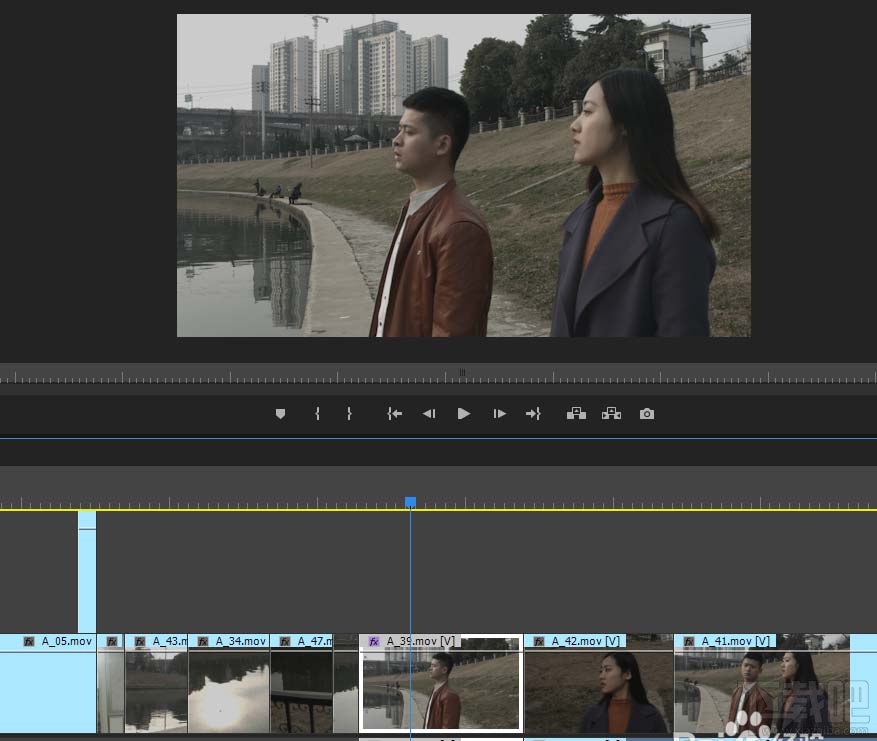The width and height of the screenshot is (877, 741).
Task: Click the blue playhead on timeline ruler
Action: pos(410,502)
